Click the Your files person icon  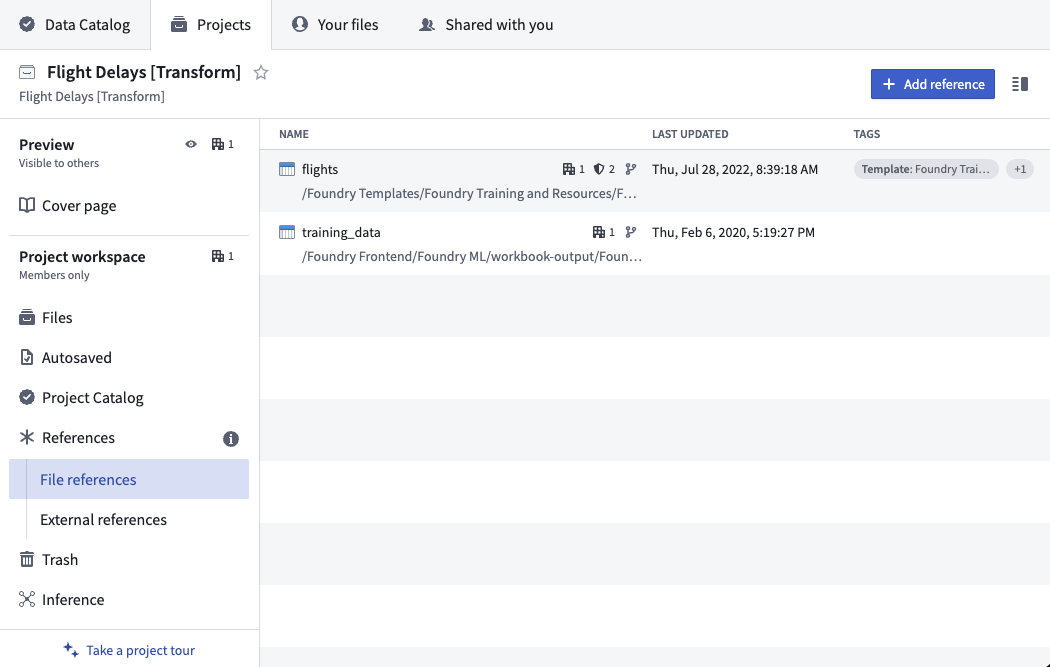[x=299, y=24]
